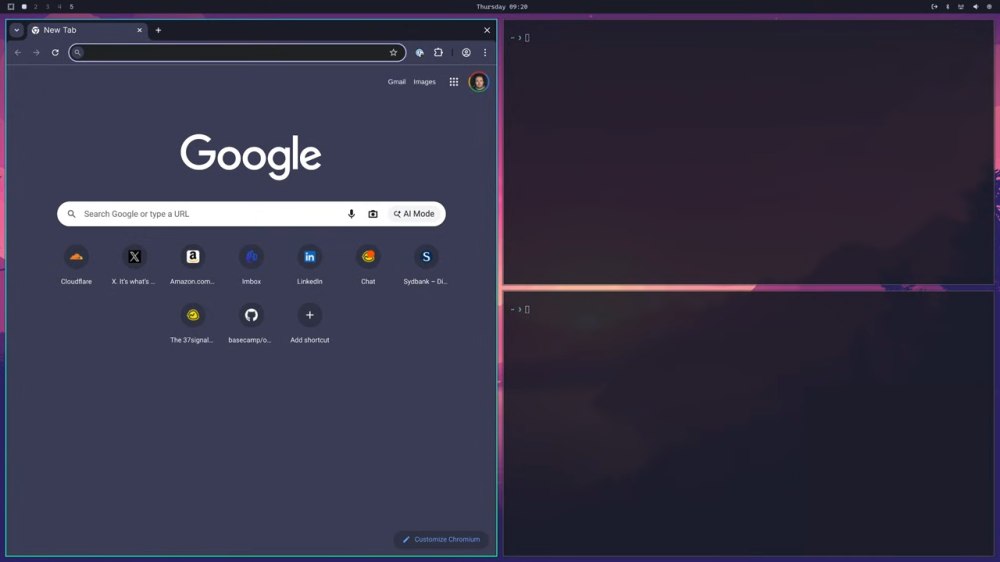Viewport: 1000px width, 562px height.
Task: Open the Google apps grid
Action: pyautogui.click(x=453, y=82)
